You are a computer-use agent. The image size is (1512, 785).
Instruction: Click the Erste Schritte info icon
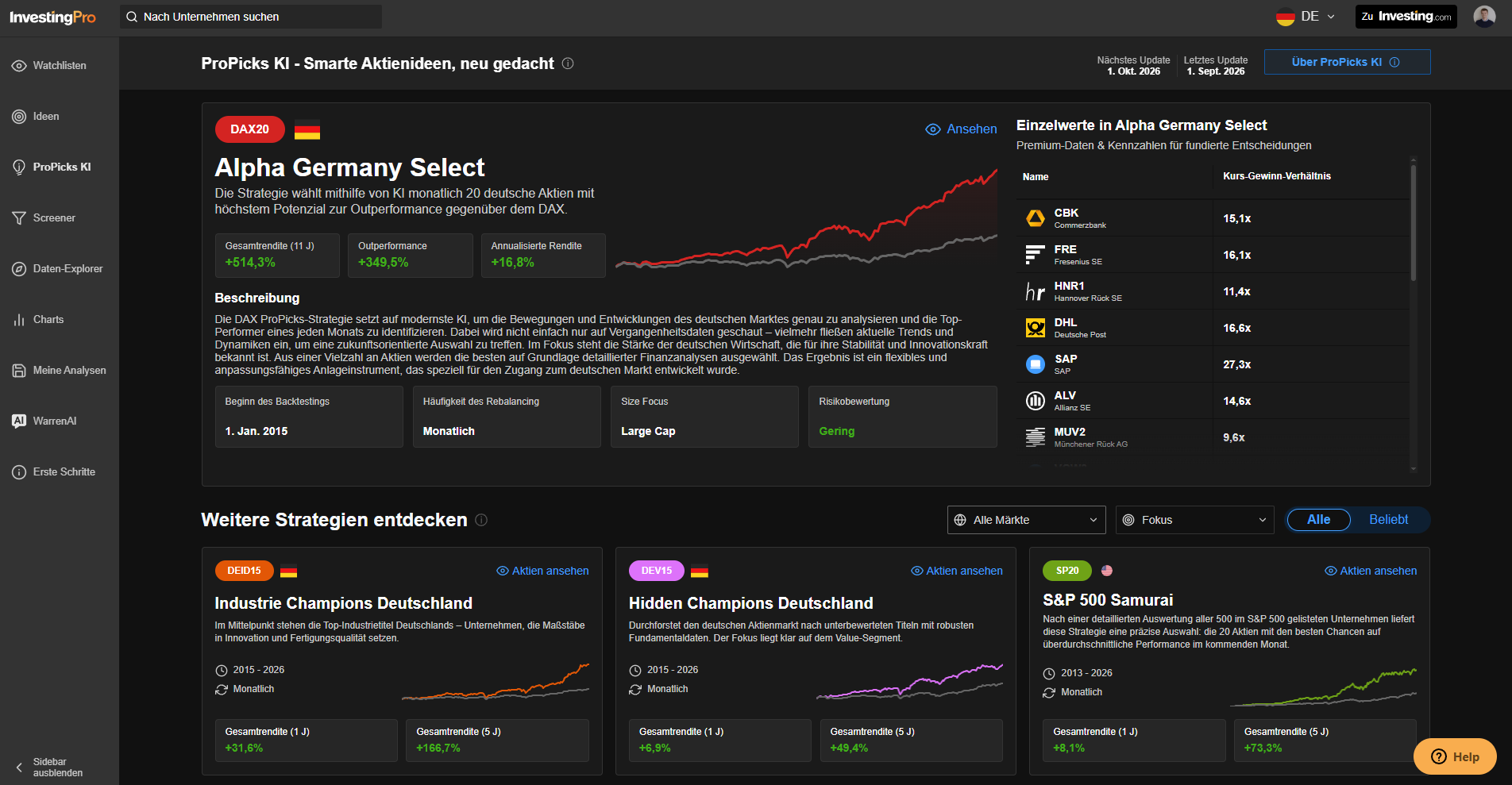[19, 472]
